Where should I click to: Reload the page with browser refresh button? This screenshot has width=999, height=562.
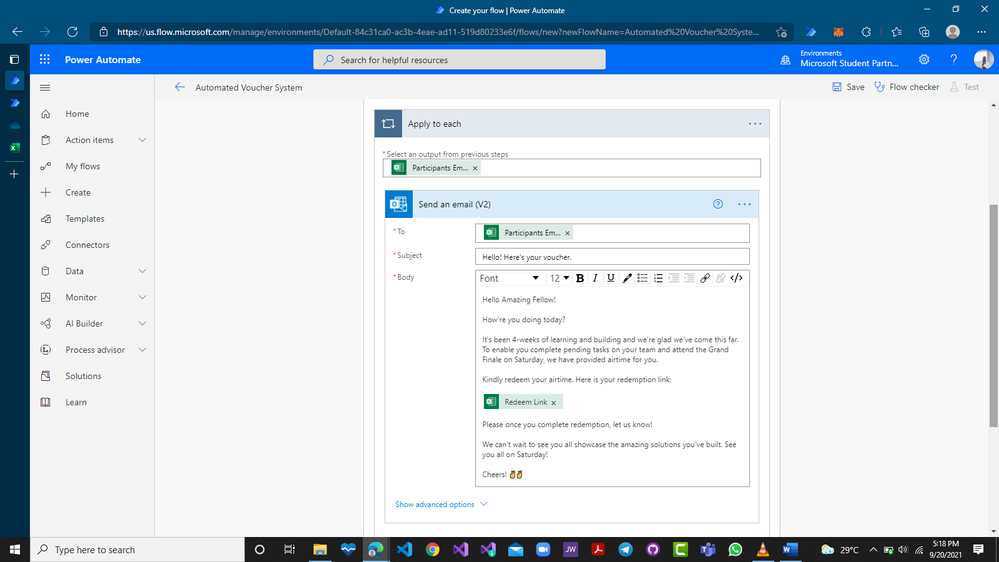[x=73, y=31]
